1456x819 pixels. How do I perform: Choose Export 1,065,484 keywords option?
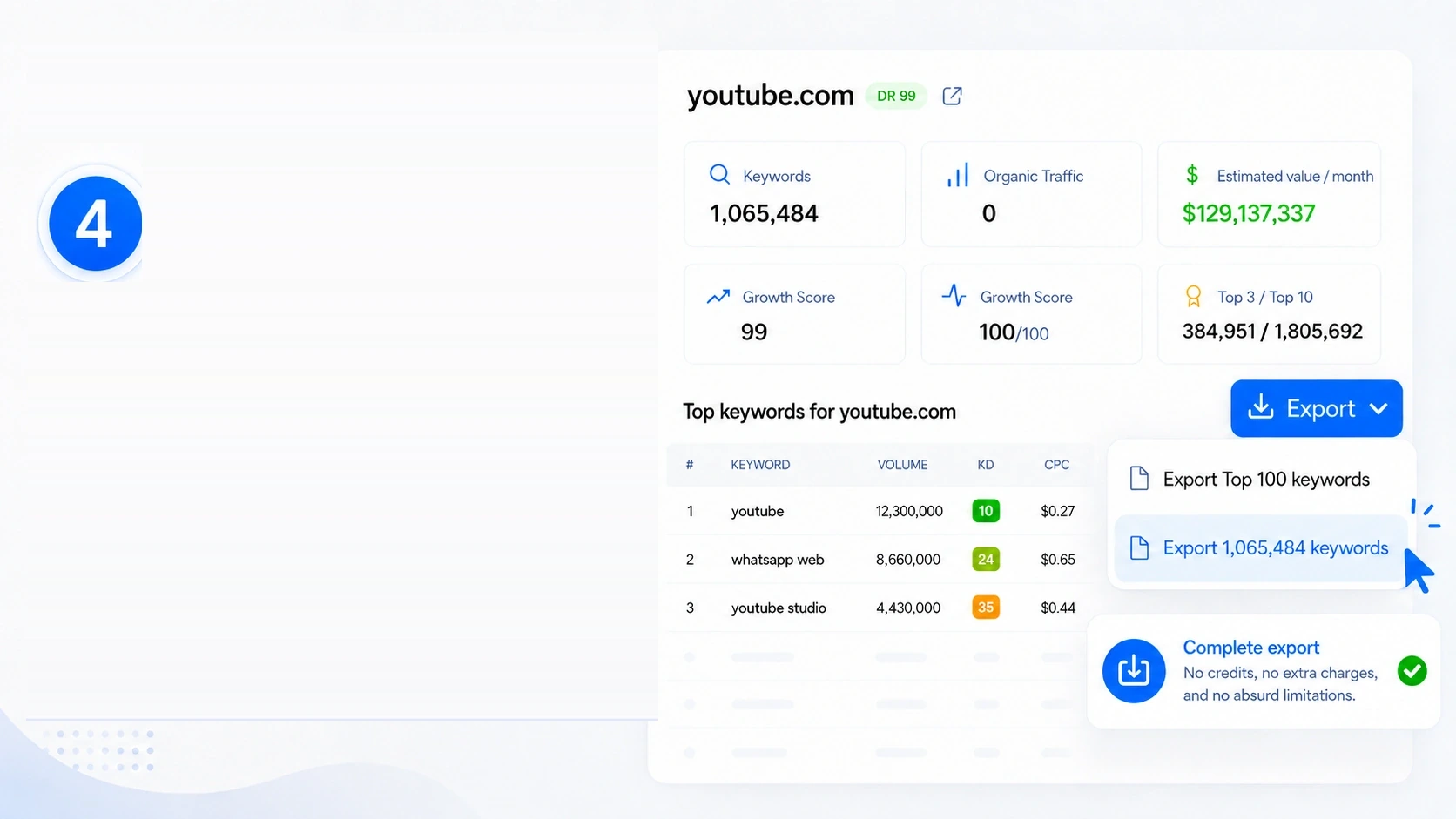click(x=1261, y=548)
